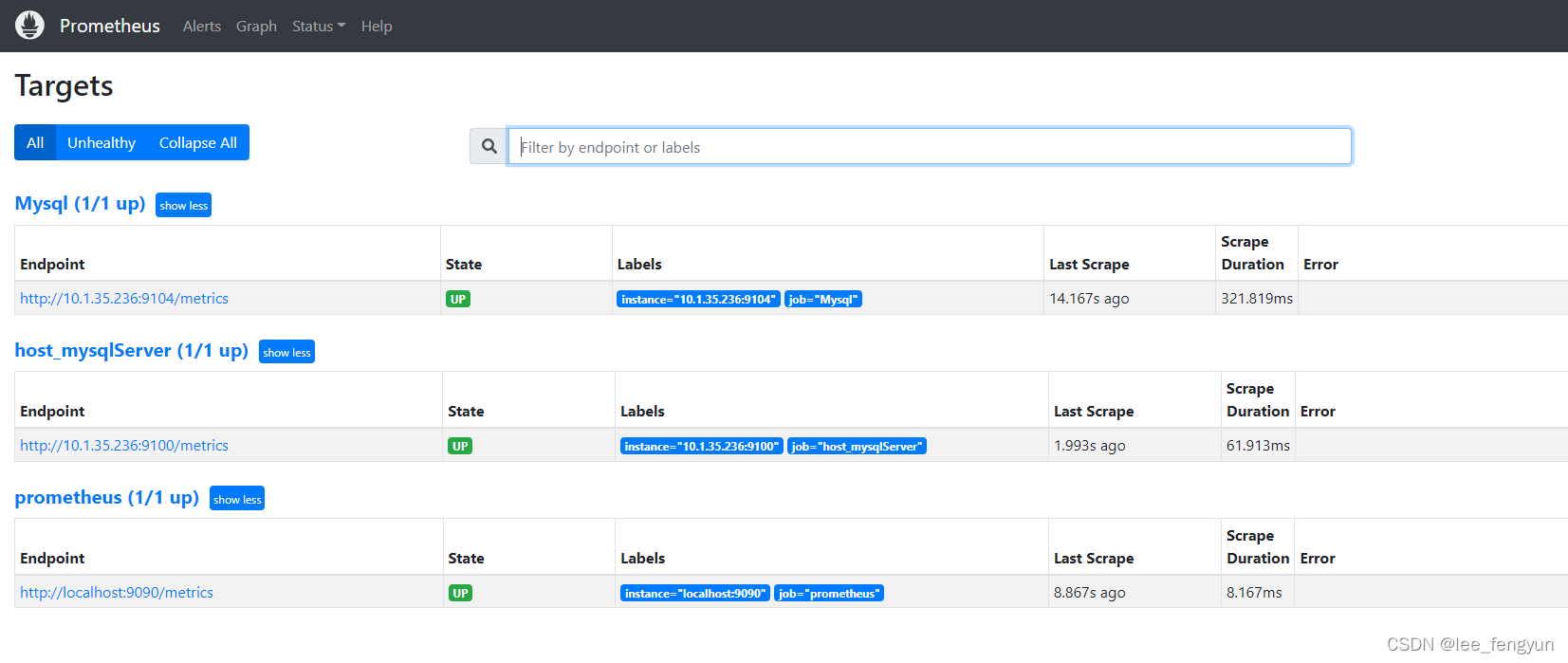The height and width of the screenshot is (663, 1568).
Task: Click Labels column header in host_mysqlServer table
Action: point(642,411)
